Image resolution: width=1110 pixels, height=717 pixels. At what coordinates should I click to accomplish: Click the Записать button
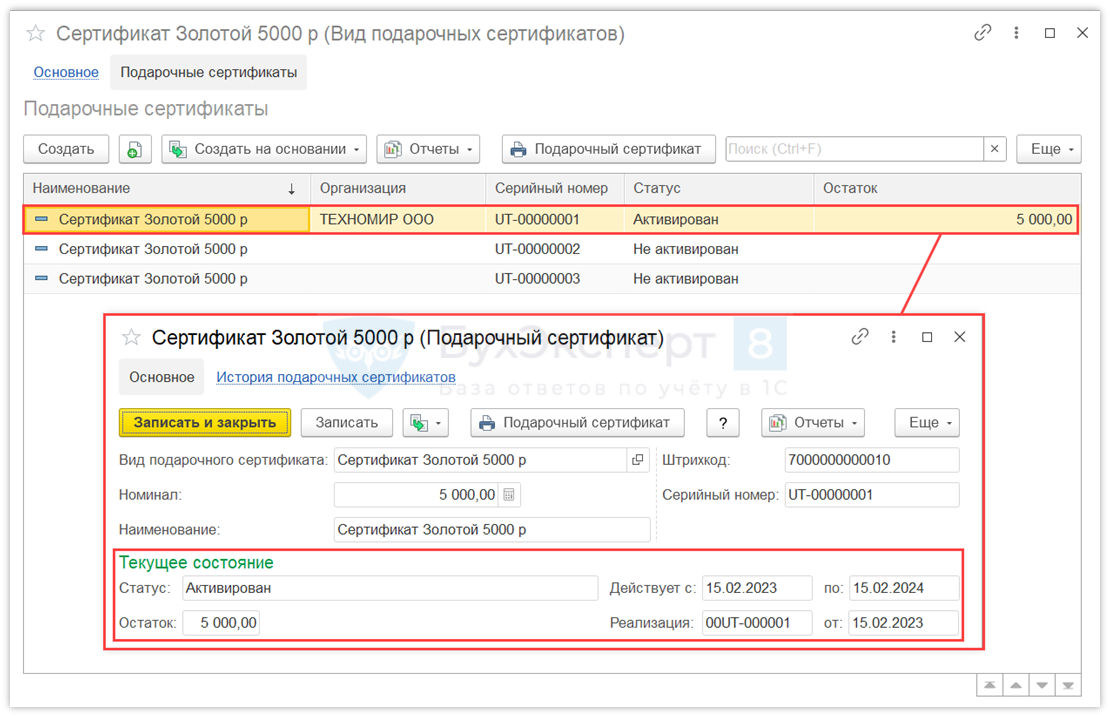click(x=347, y=423)
